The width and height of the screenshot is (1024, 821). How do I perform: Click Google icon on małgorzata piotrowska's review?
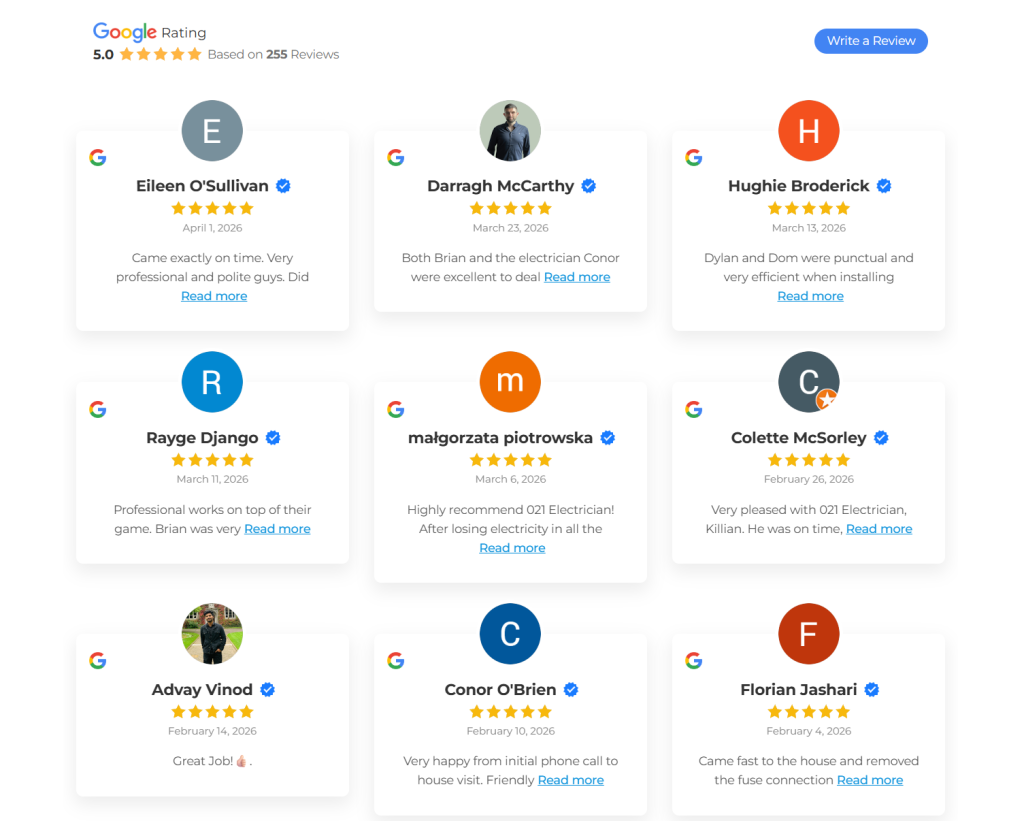tap(395, 409)
